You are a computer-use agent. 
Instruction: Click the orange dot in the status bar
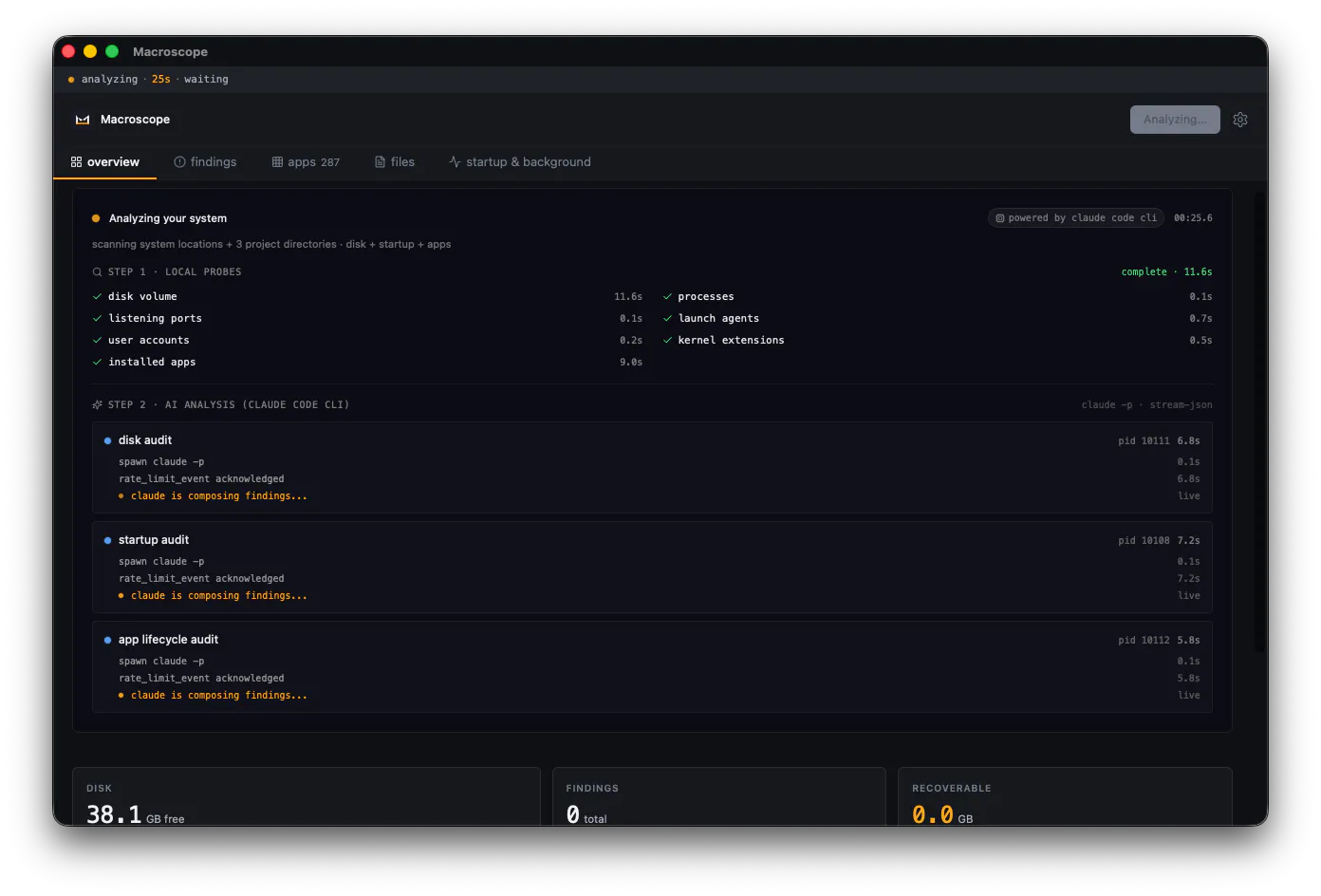(71, 80)
